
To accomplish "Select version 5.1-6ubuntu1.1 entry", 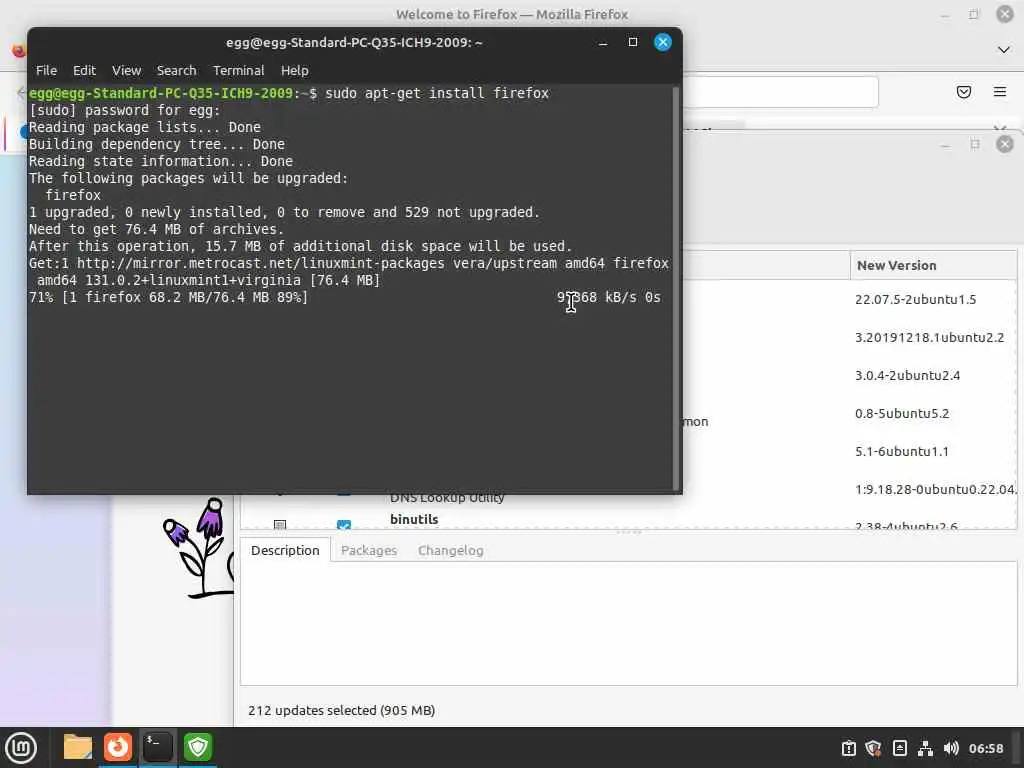I will (902, 451).
